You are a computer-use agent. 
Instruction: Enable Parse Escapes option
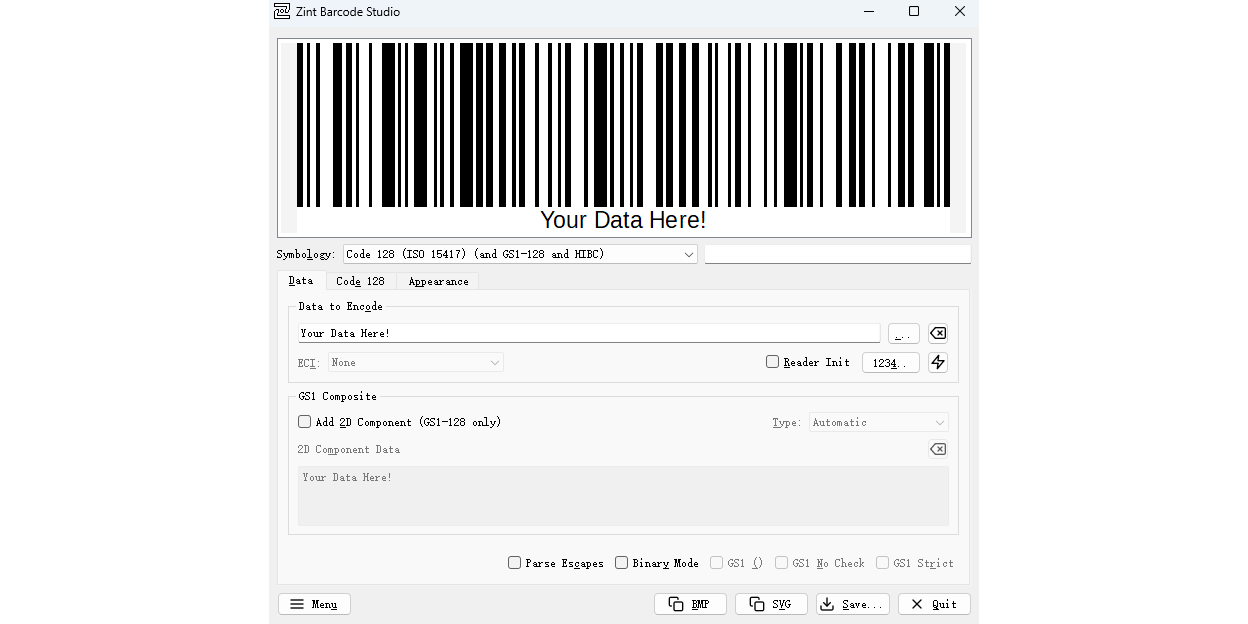[514, 563]
